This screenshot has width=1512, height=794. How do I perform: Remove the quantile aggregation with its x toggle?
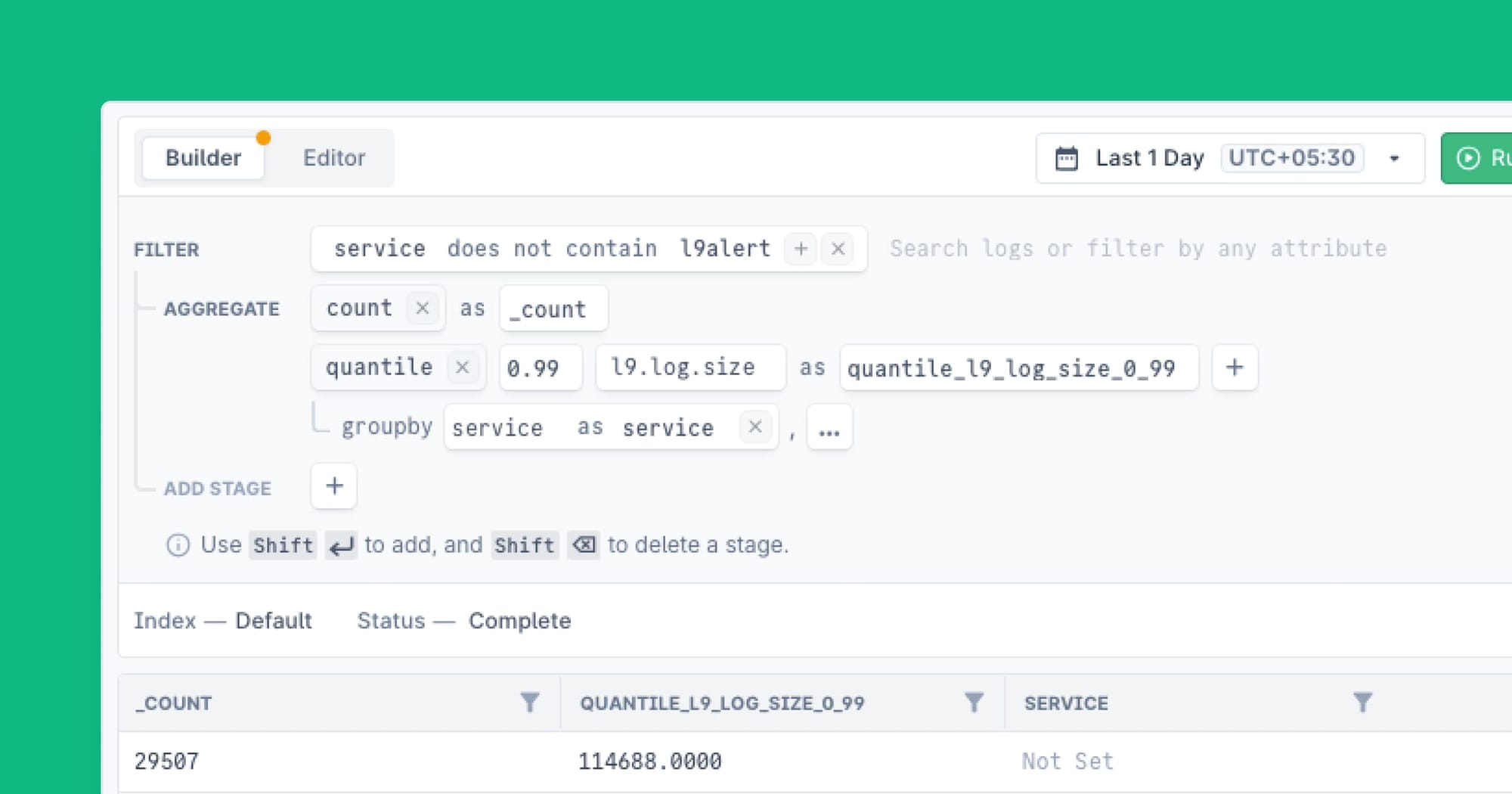point(463,368)
